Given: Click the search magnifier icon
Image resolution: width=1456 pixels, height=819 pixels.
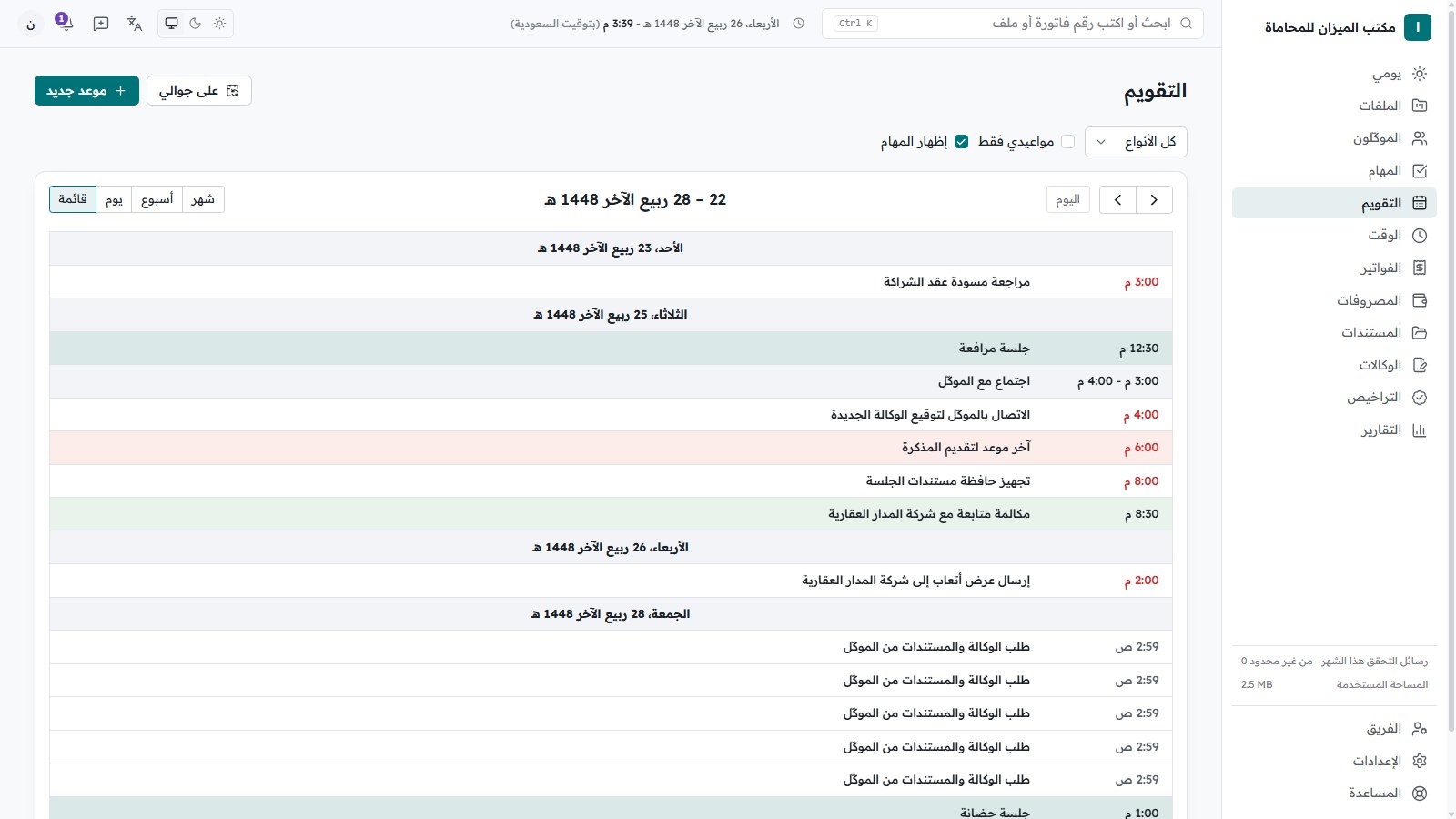Looking at the screenshot, I should (x=1186, y=24).
